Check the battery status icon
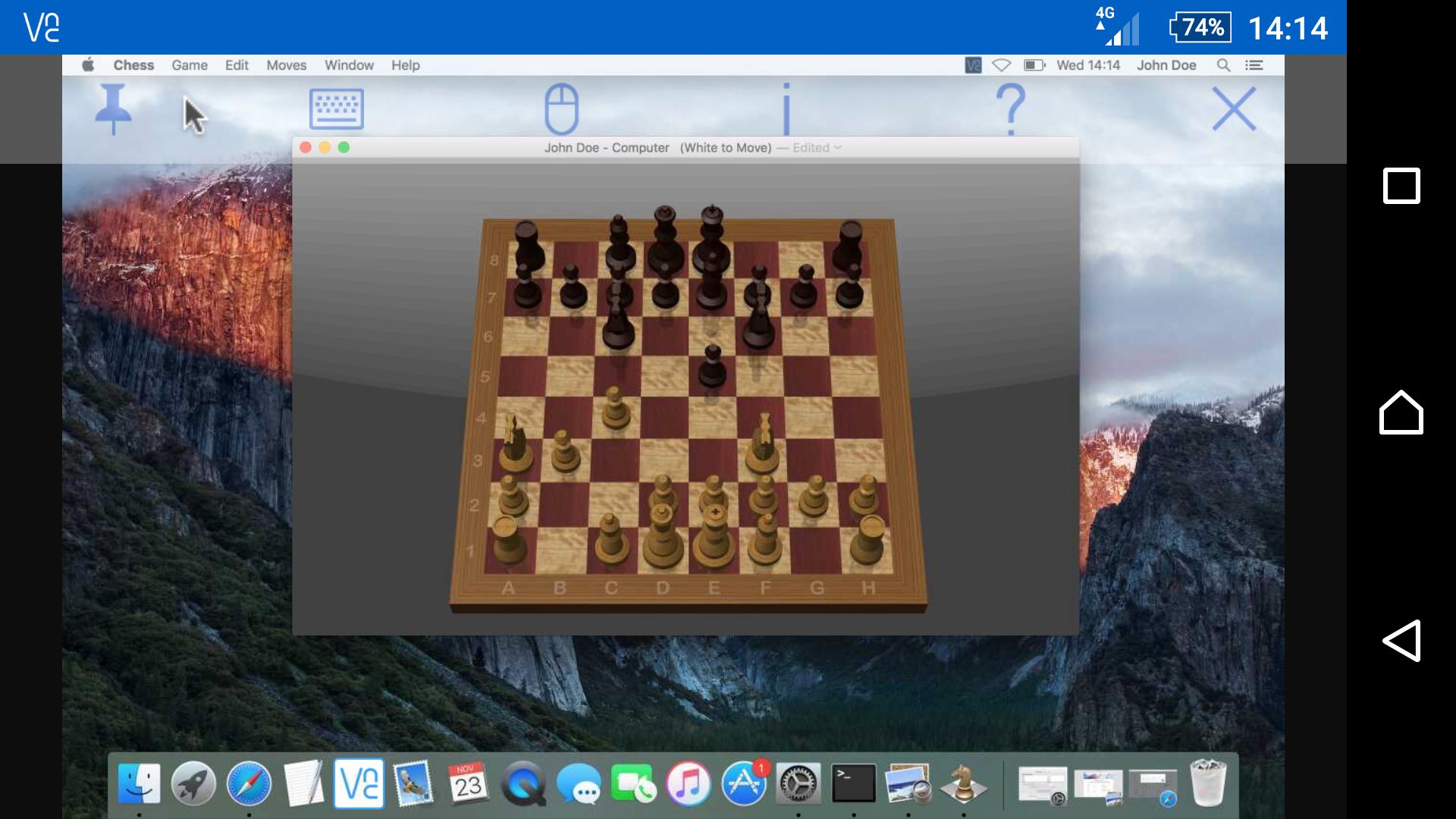 coord(1034,65)
